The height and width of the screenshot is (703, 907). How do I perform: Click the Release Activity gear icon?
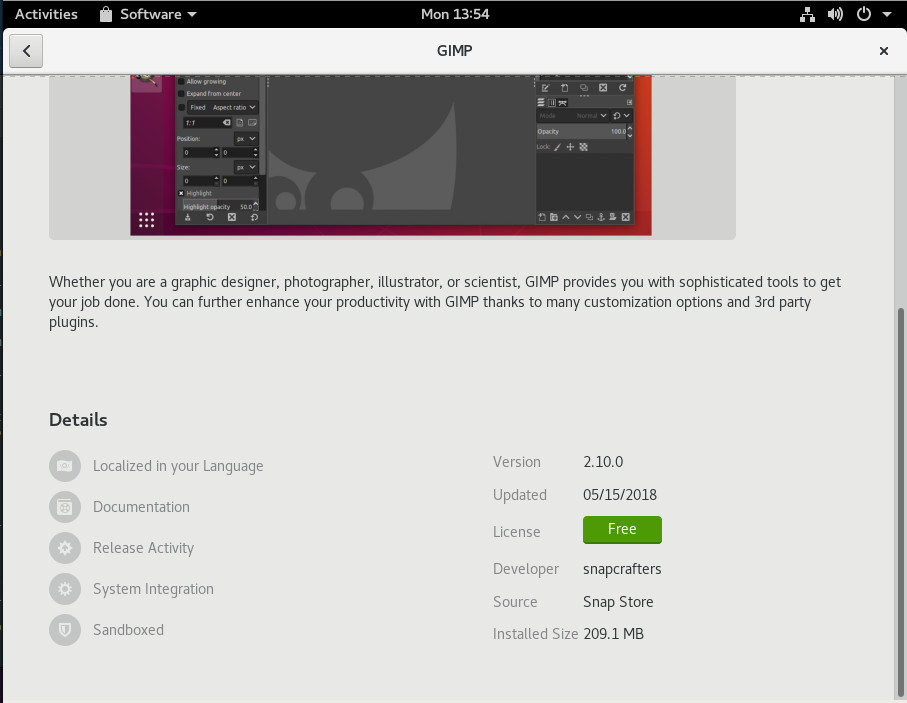(x=65, y=548)
